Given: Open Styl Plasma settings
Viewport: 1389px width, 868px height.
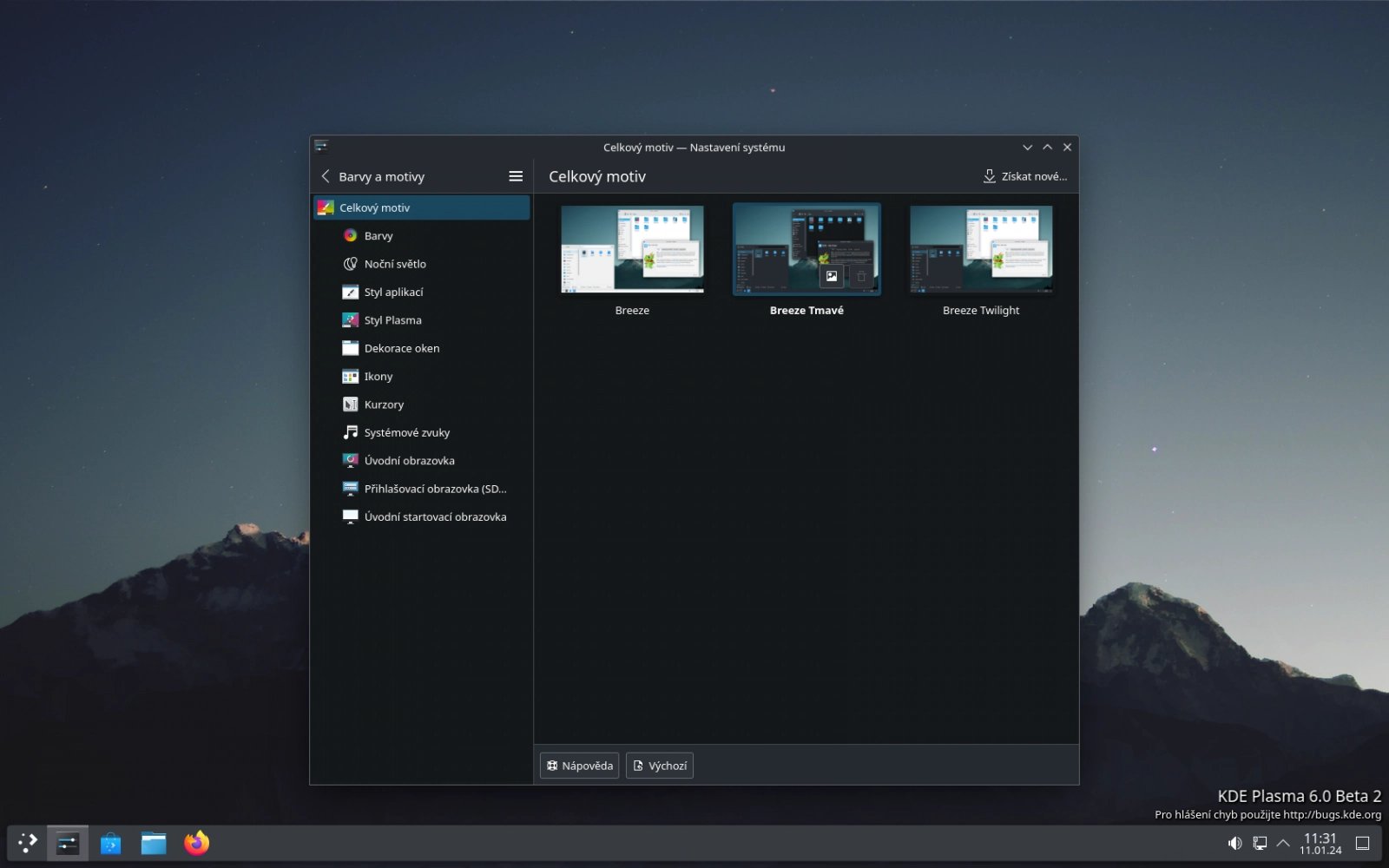Looking at the screenshot, I should coord(392,320).
